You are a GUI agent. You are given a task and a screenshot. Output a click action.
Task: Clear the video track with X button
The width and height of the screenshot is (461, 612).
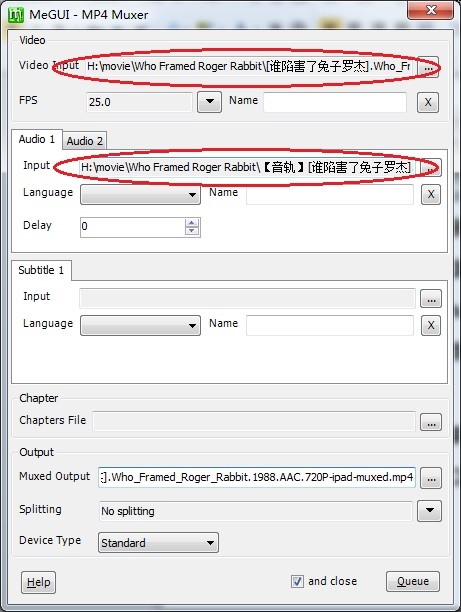click(x=428, y=102)
